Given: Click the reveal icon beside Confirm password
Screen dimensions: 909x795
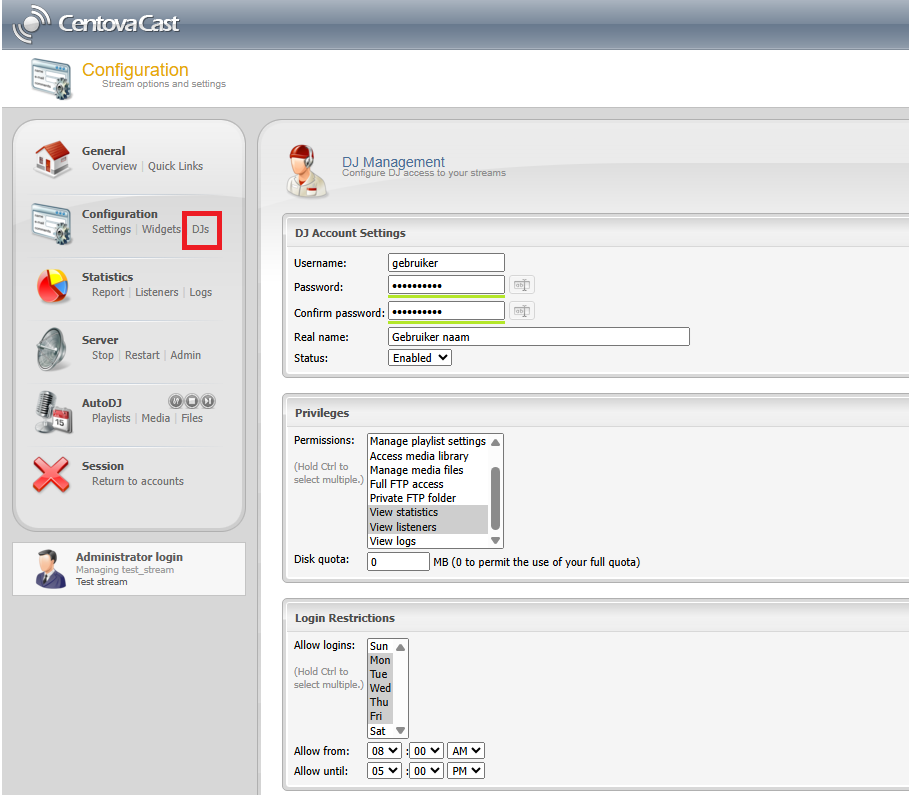Looking at the screenshot, I should click(x=521, y=312).
